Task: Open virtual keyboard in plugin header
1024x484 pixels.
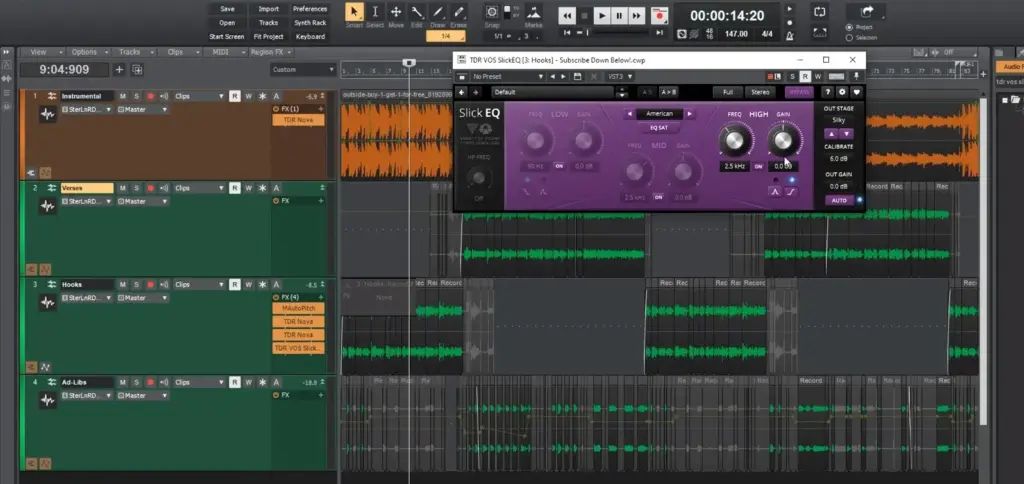Action: tap(837, 76)
